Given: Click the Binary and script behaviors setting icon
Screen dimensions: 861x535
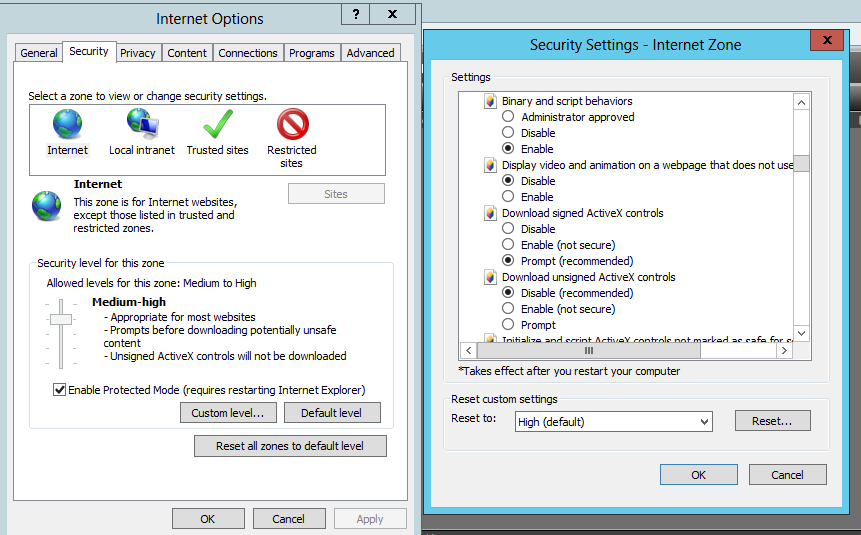Looking at the screenshot, I should [490, 101].
